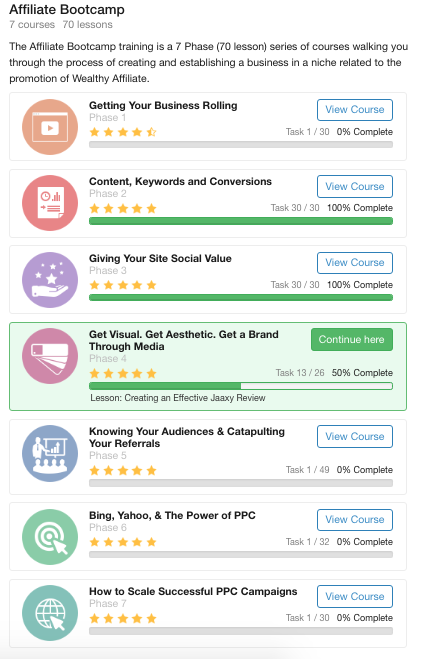
Task: Open the lesson Creating an Effective Jaaxy Review
Action: coord(178,398)
